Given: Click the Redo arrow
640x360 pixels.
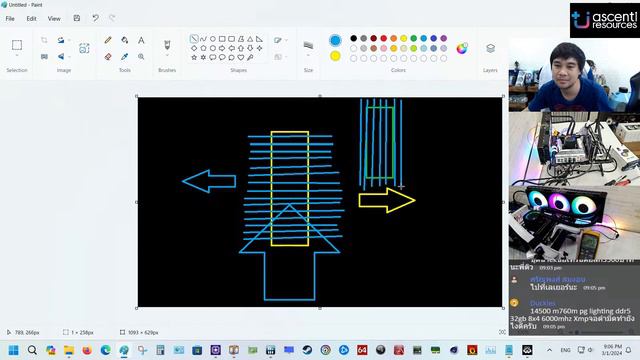Looking at the screenshot, I should 112,18.
